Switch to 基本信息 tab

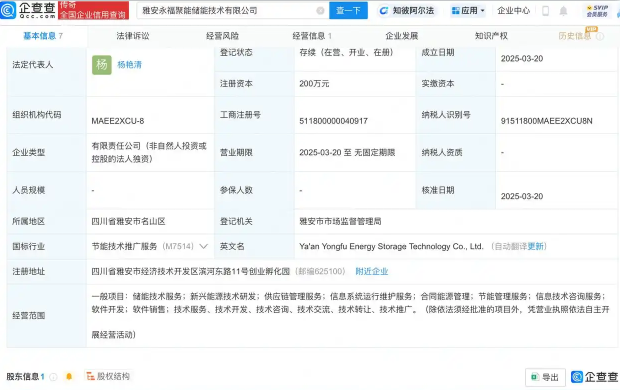pyautogui.click(x=43, y=36)
